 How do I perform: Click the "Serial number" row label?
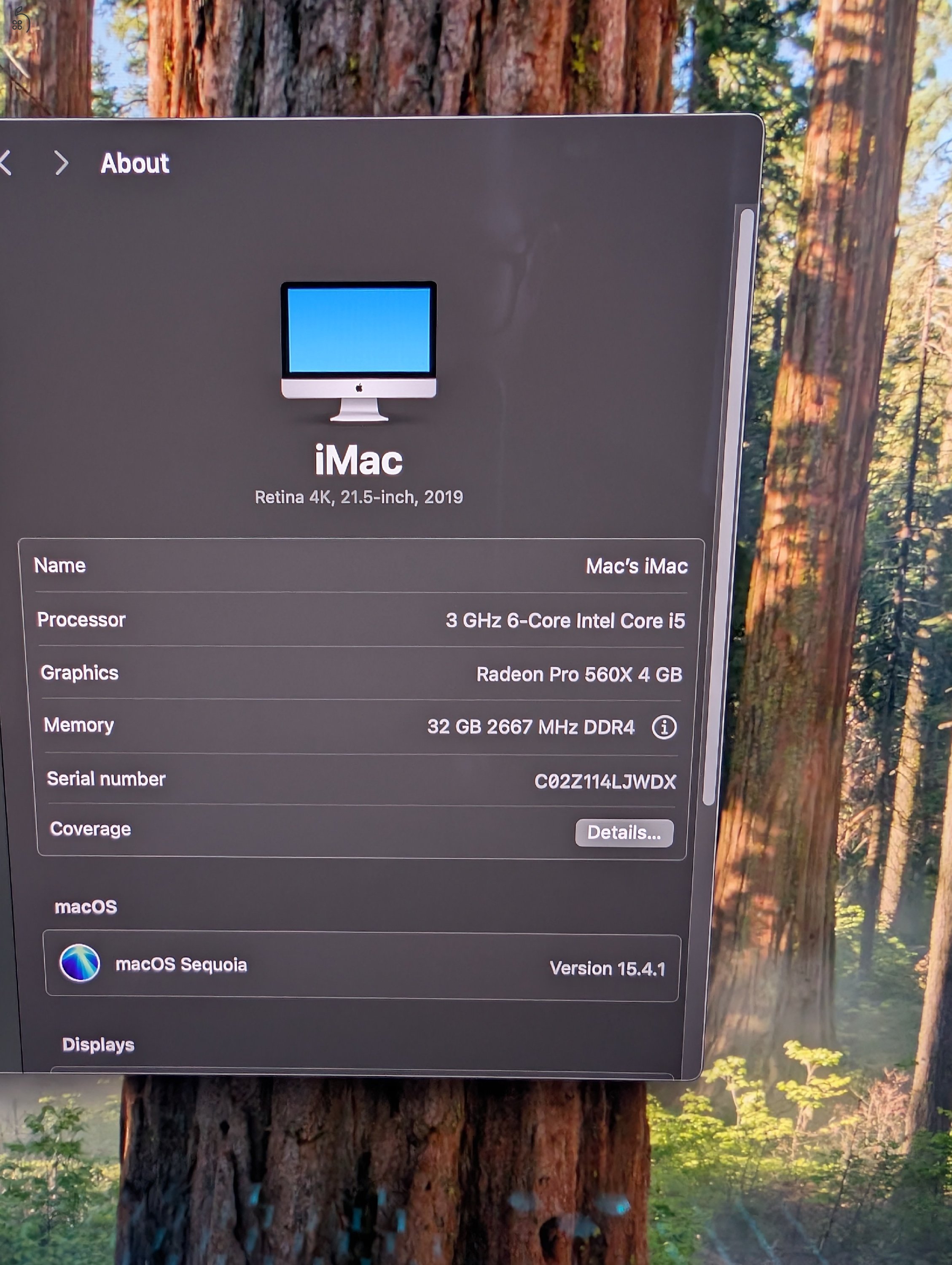[106, 778]
